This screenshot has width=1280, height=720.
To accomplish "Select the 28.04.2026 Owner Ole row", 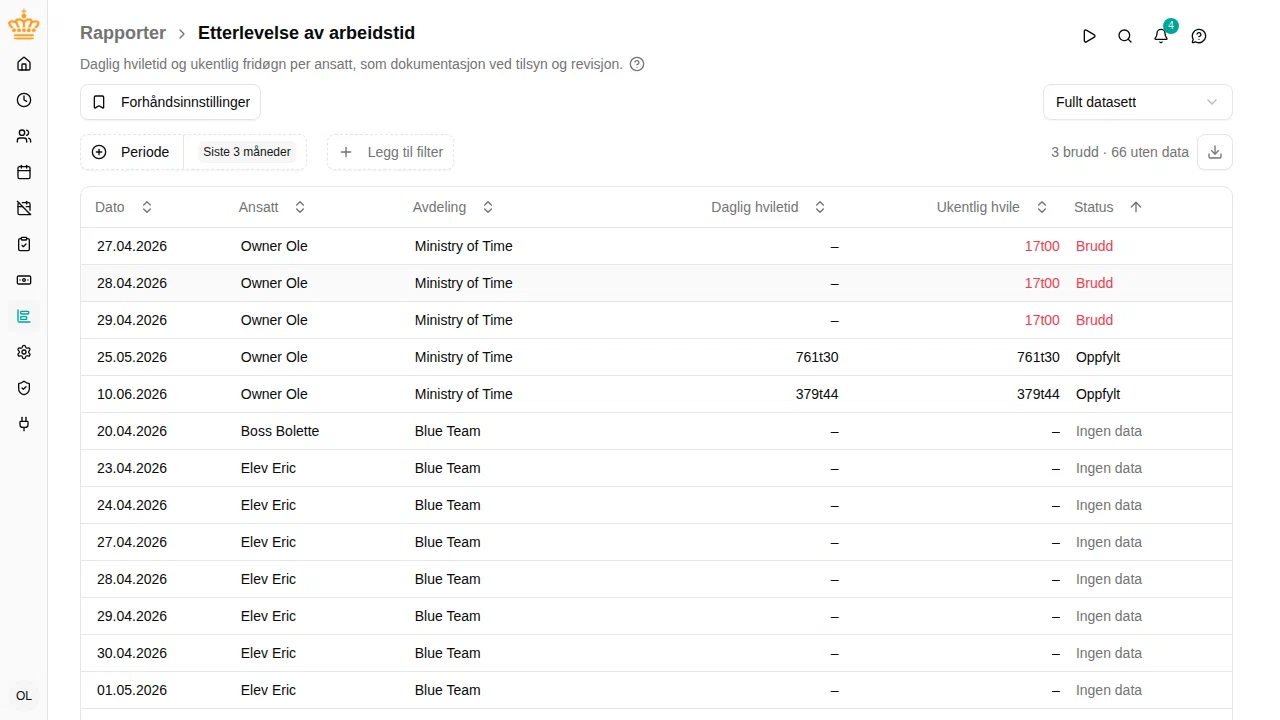I will click(x=656, y=283).
